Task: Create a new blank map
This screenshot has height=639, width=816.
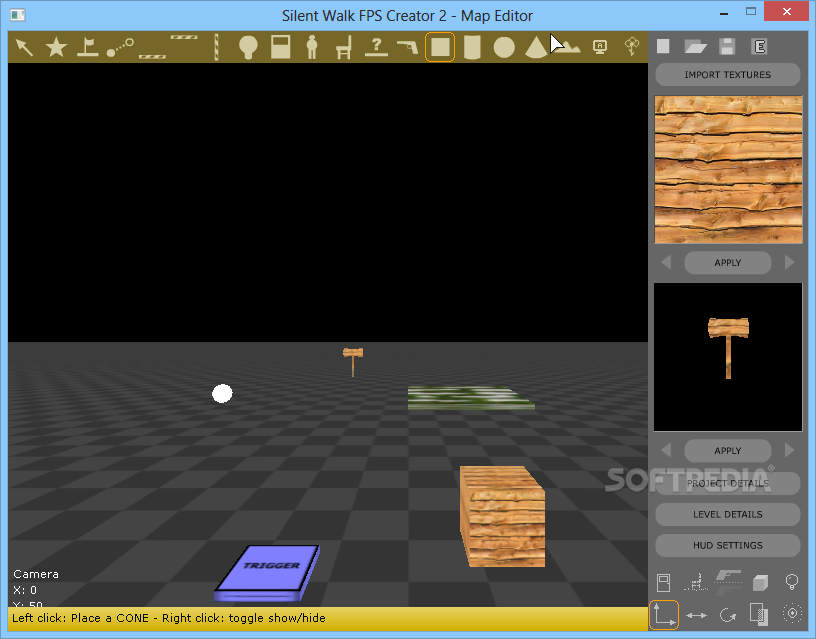Action: [663, 46]
